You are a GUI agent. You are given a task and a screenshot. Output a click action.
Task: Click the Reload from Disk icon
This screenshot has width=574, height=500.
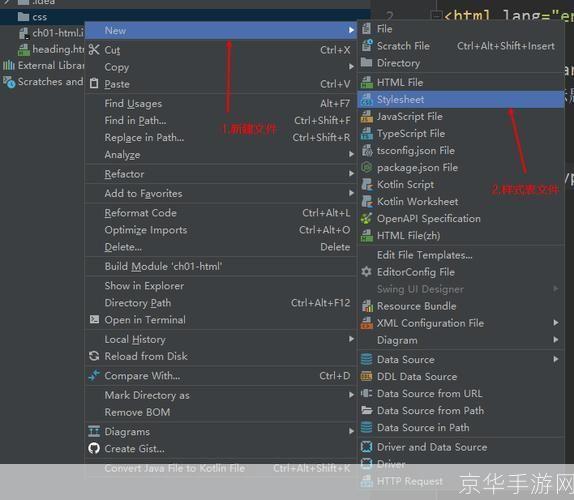(94, 356)
